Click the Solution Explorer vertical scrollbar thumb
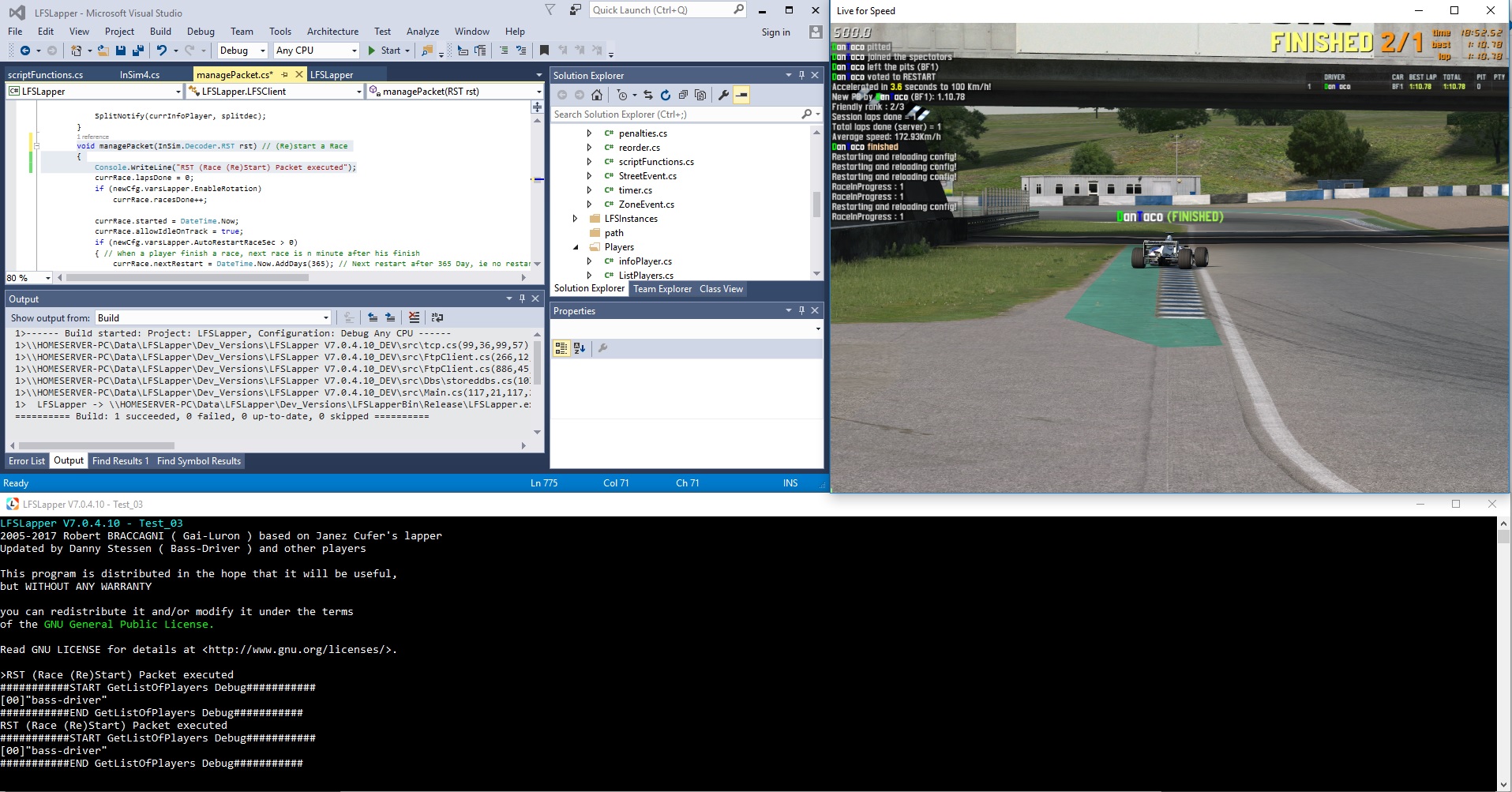This screenshot has width=1512, height=792. [x=816, y=204]
